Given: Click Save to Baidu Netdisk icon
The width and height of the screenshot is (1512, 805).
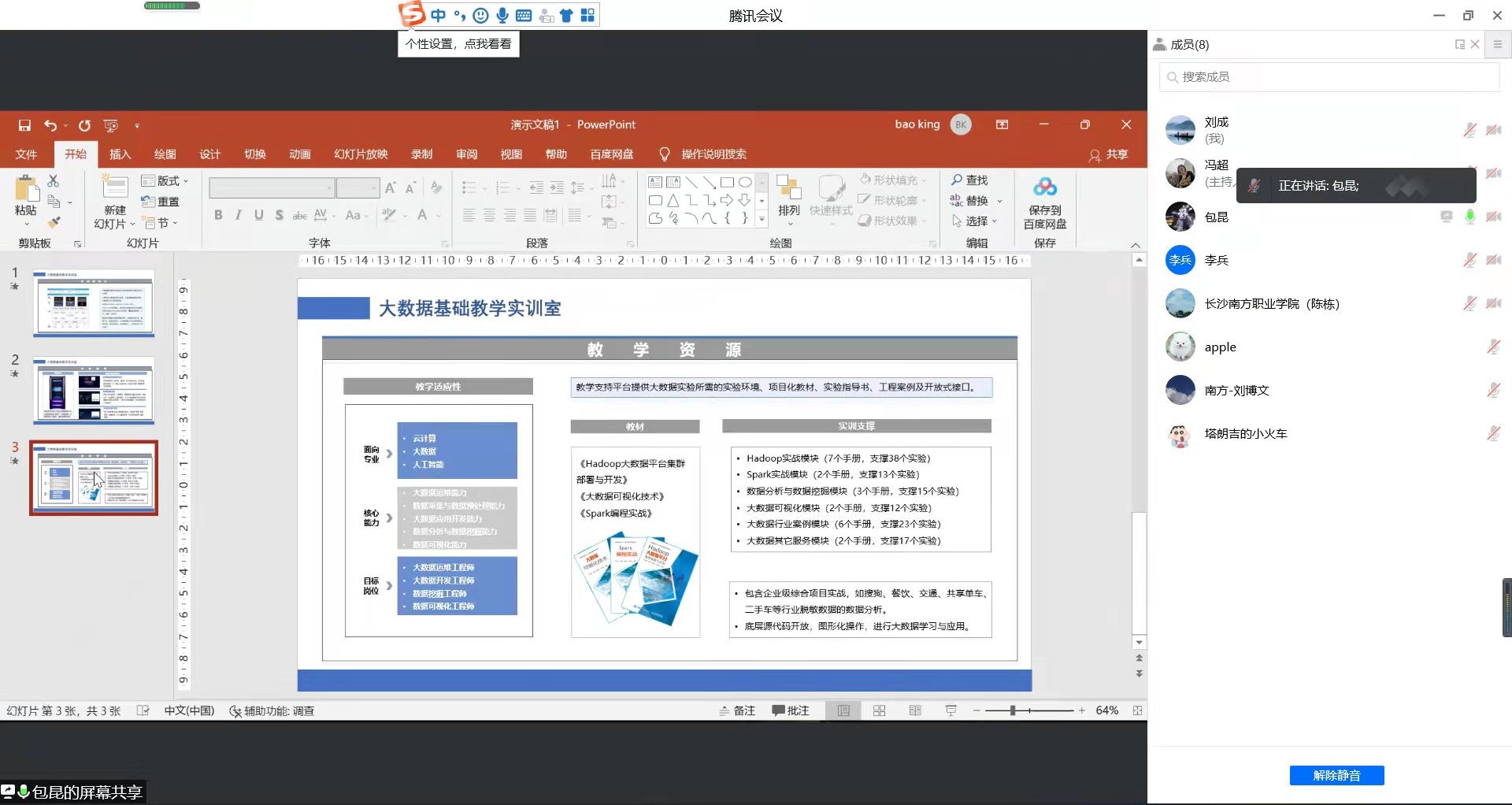Looking at the screenshot, I should point(1044,187).
